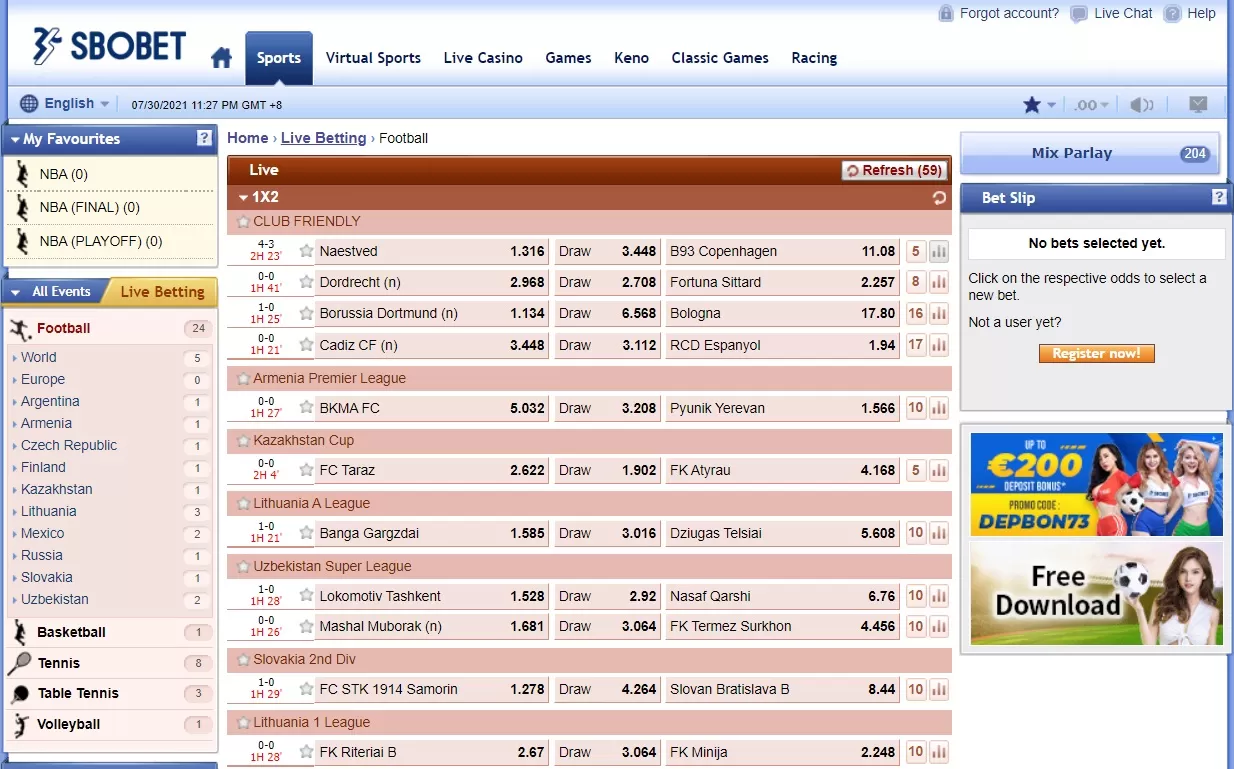Click the sound speaker icon in toolbar

[1141, 105]
